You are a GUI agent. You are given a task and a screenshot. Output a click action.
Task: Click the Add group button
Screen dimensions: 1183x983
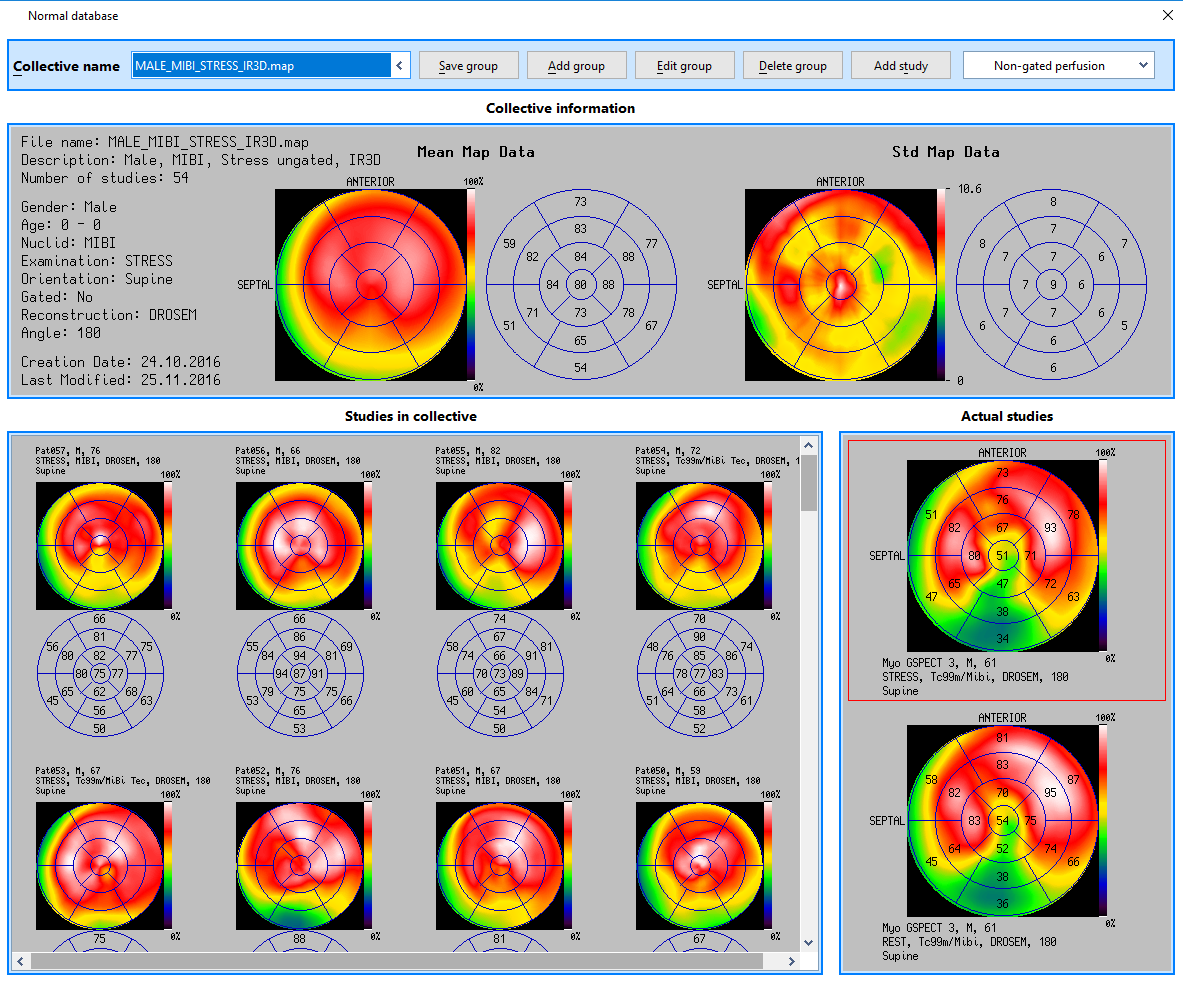[x=576, y=66]
